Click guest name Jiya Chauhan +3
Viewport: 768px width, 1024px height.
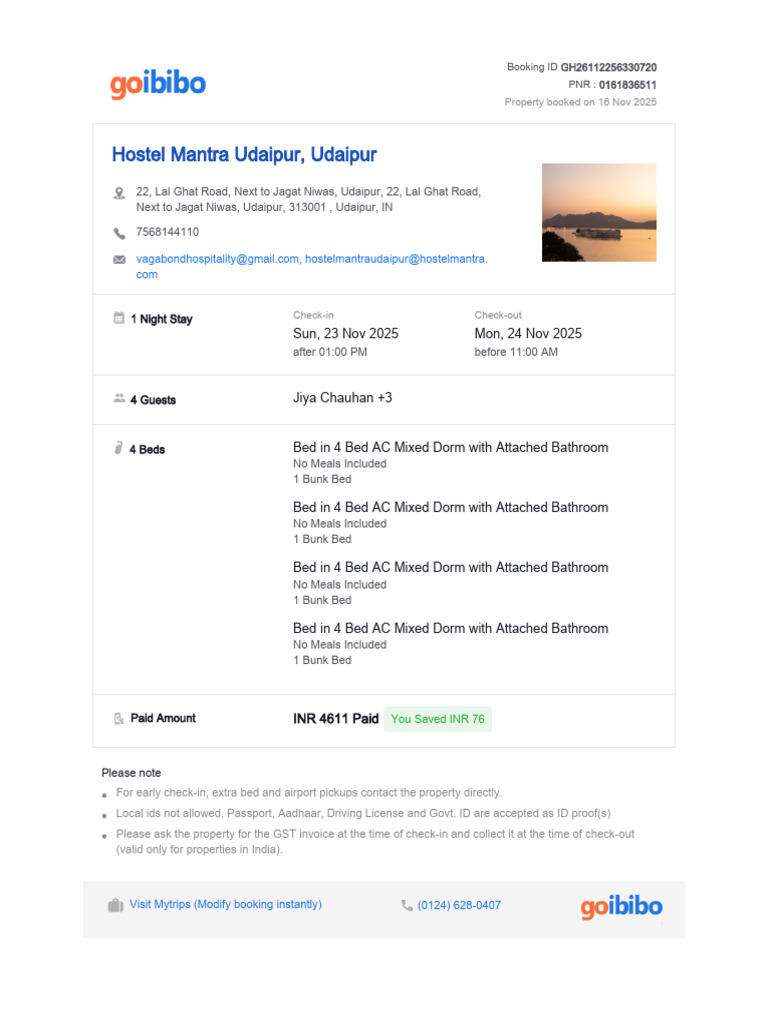pyautogui.click(x=342, y=398)
